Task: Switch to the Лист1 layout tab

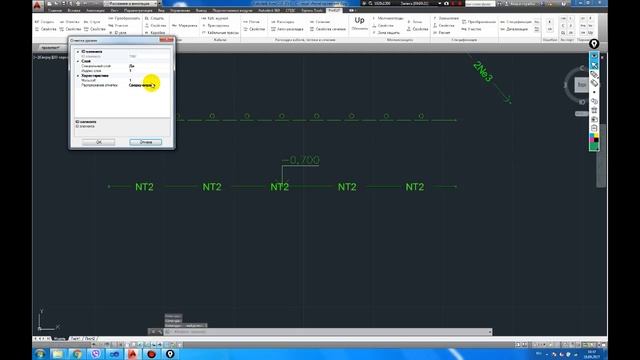Action: [x=75, y=339]
